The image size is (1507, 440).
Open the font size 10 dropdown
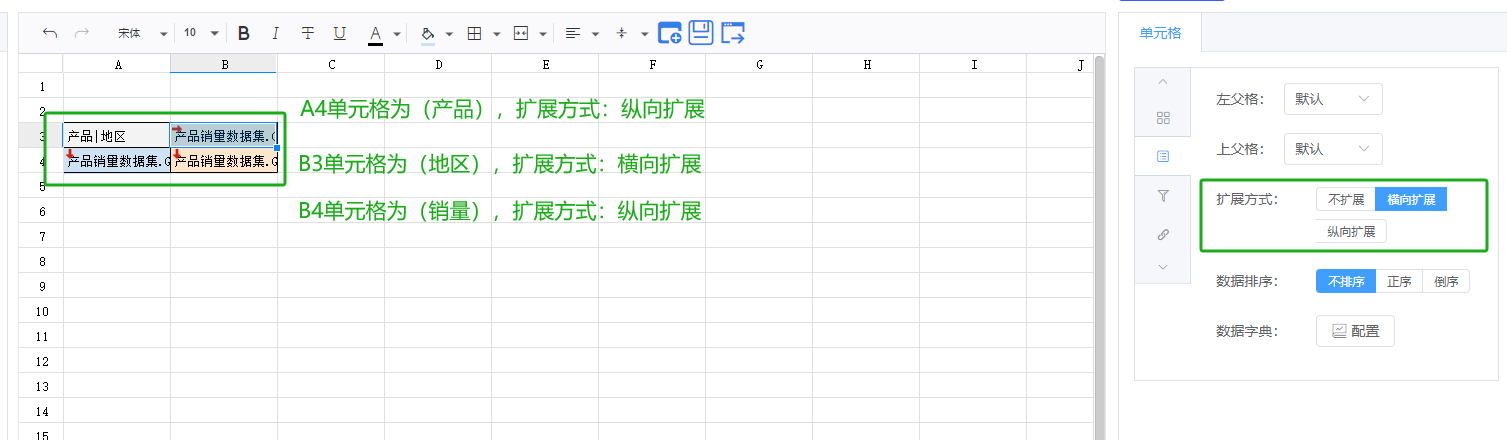tap(201, 33)
